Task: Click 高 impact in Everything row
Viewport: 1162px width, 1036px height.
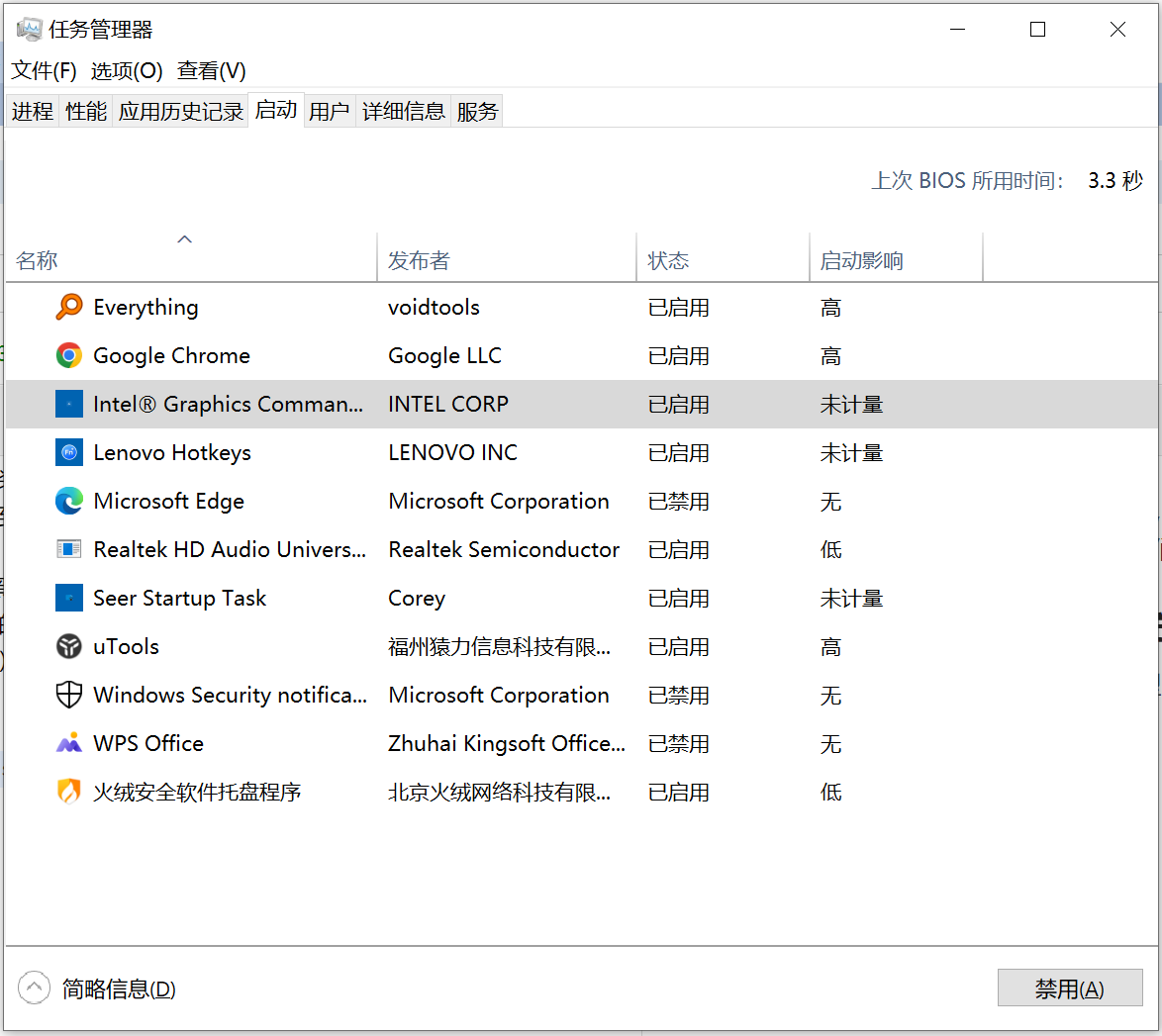Action: [x=830, y=307]
